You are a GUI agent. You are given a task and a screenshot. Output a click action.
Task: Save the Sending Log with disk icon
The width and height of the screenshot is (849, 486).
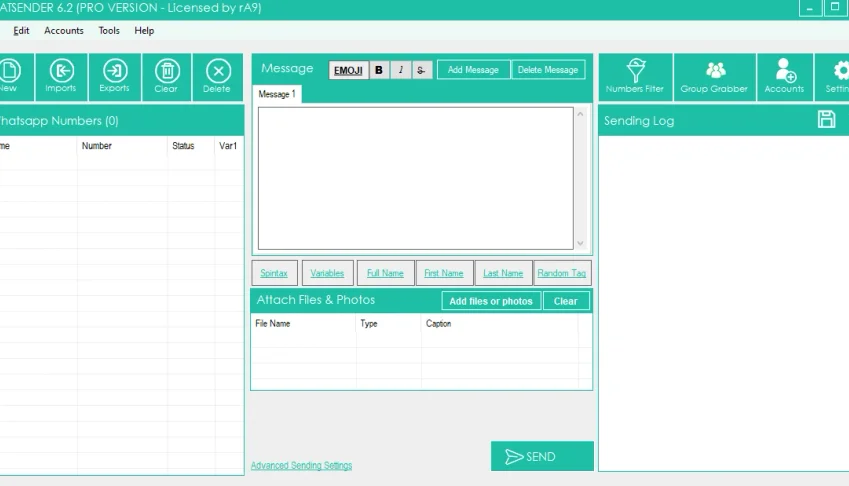tap(826, 119)
